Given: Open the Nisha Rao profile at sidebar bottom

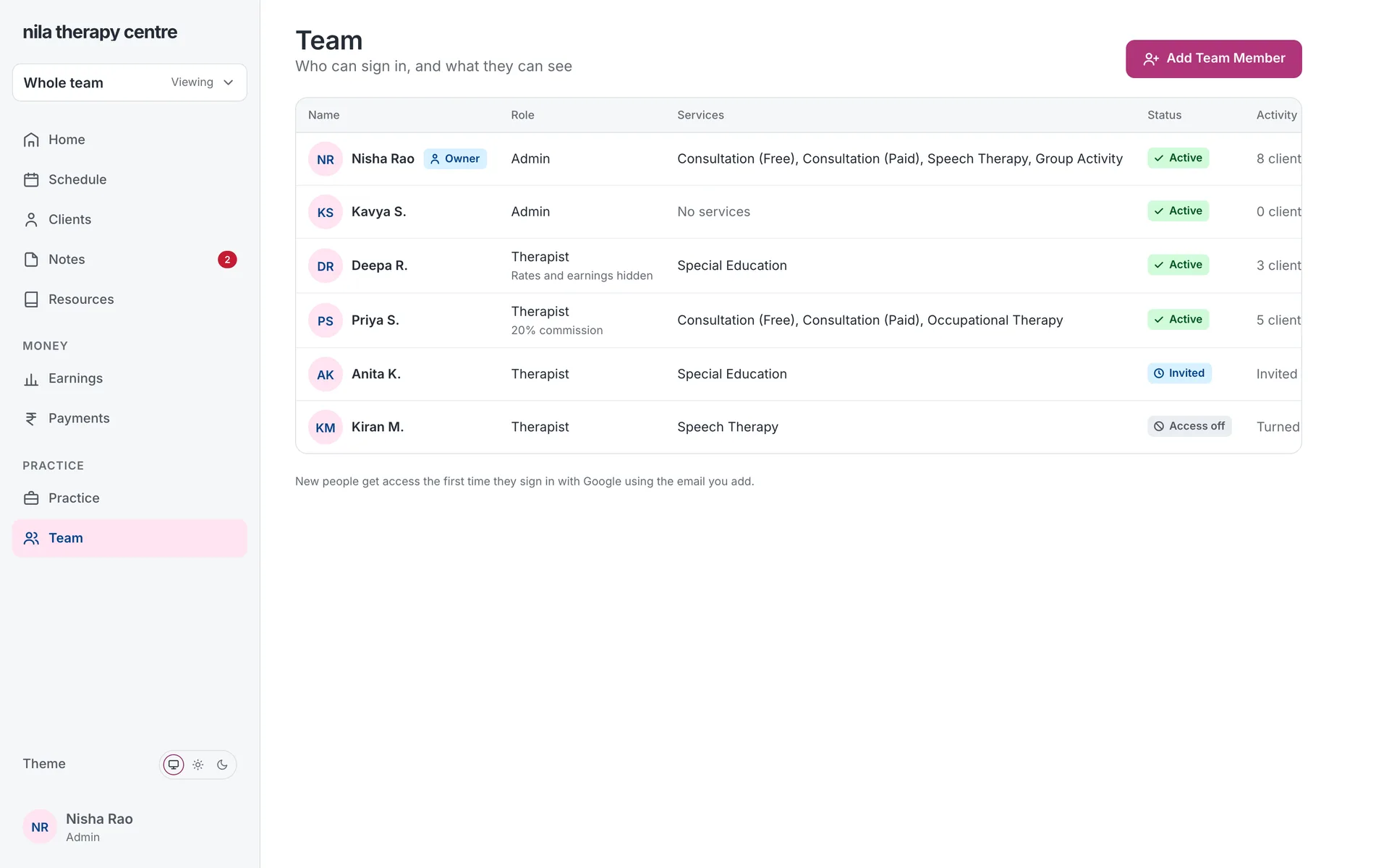Looking at the screenshot, I should (129, 827).
